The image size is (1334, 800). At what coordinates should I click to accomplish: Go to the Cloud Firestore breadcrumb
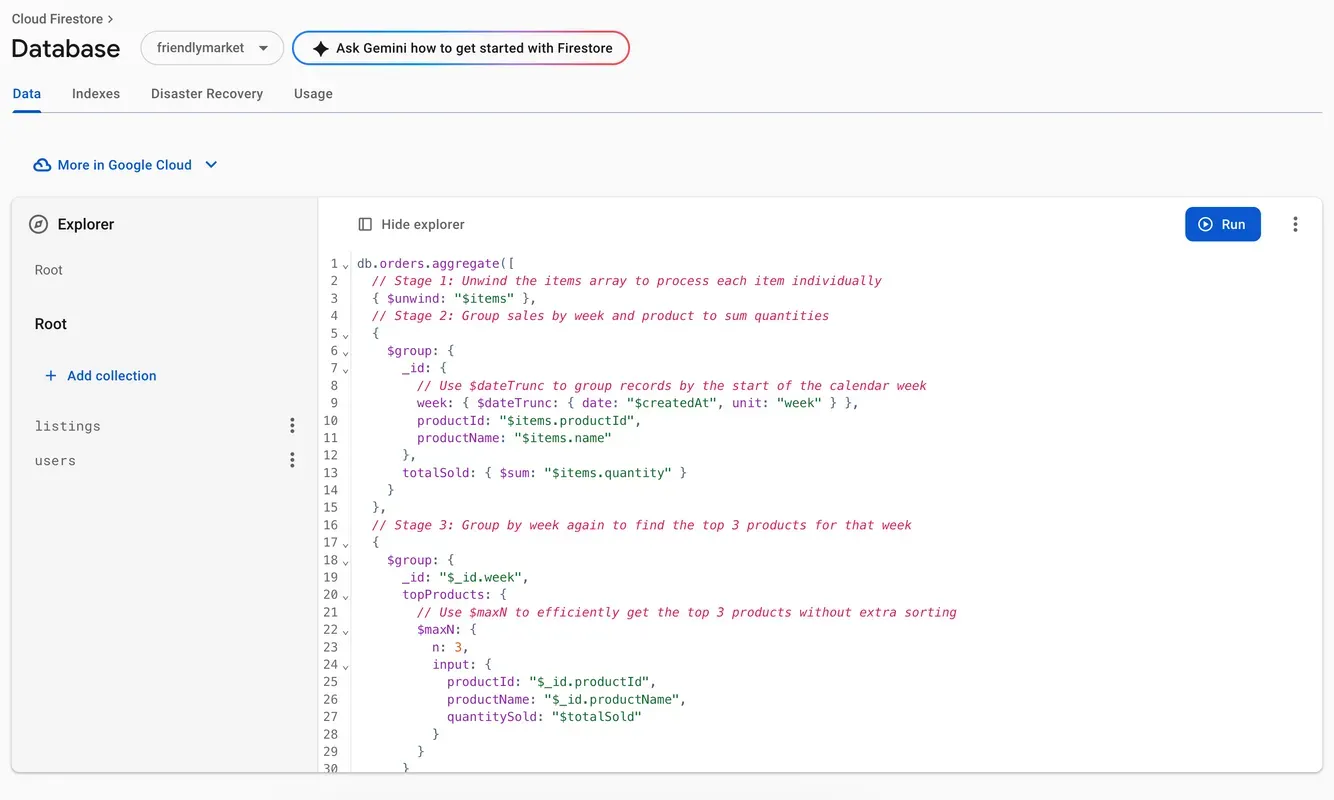56,19
